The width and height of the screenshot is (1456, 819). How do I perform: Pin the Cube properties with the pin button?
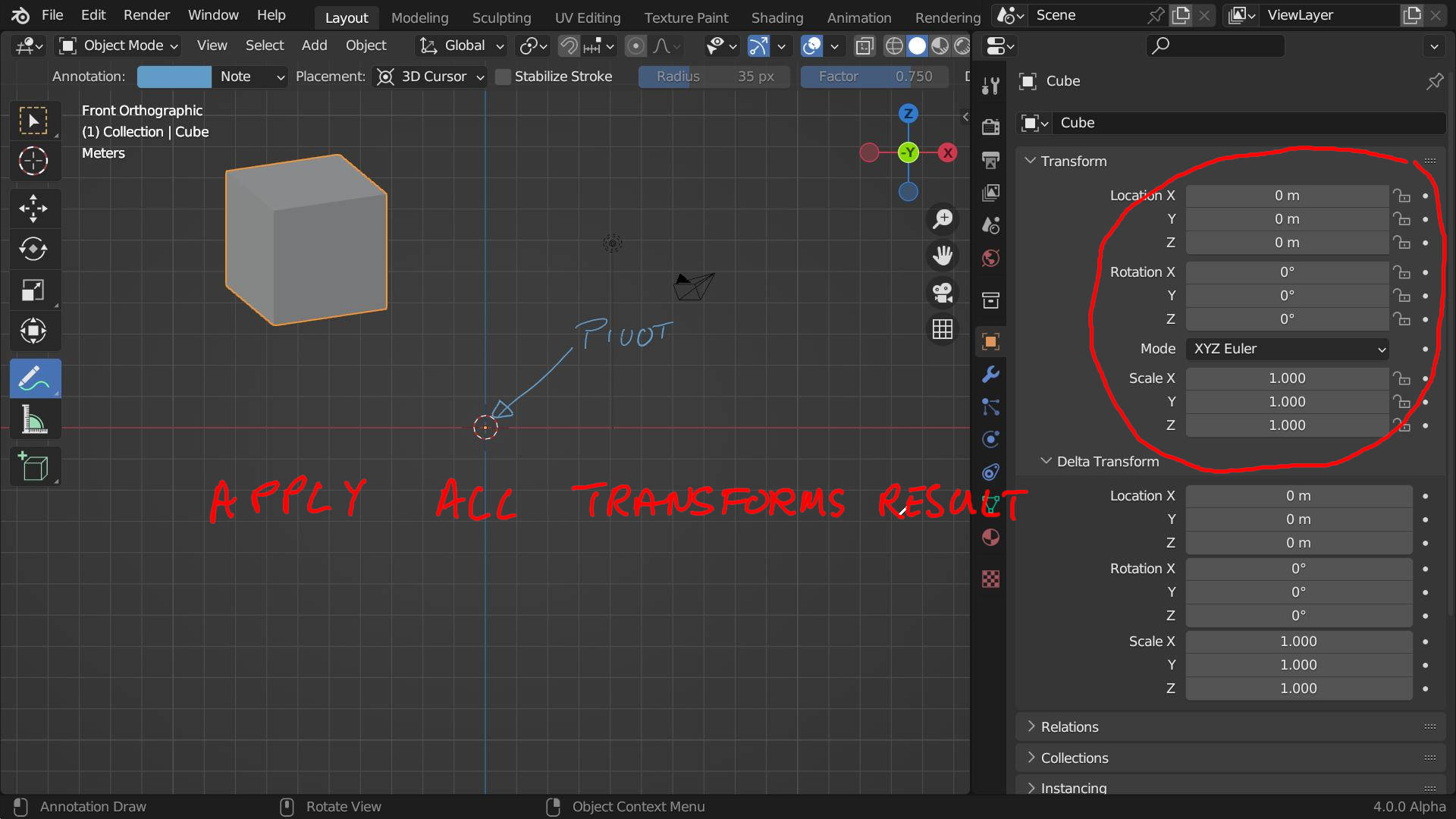[1435, 81]
